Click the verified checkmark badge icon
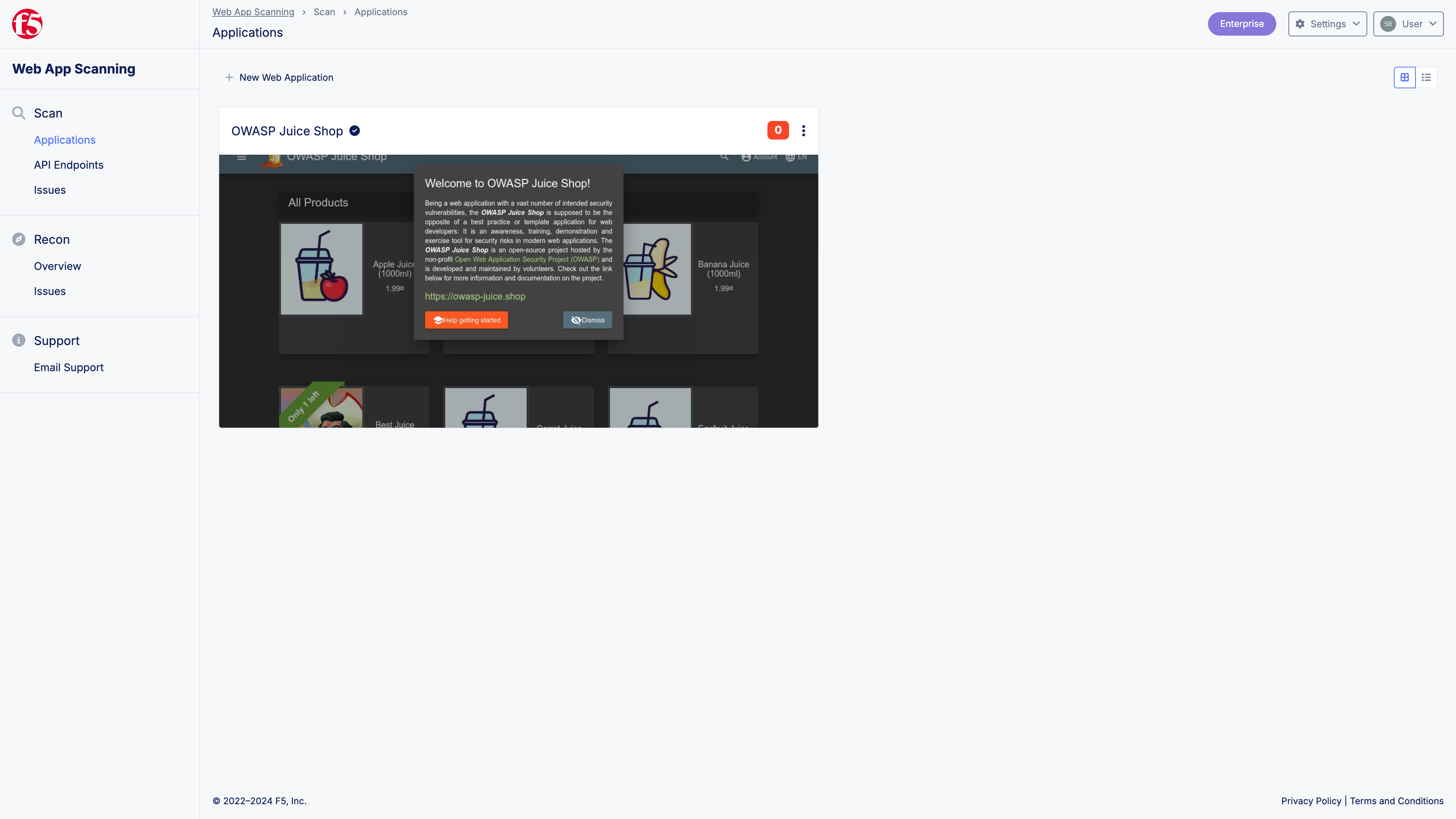1456x819 pixels. (355, 131)
